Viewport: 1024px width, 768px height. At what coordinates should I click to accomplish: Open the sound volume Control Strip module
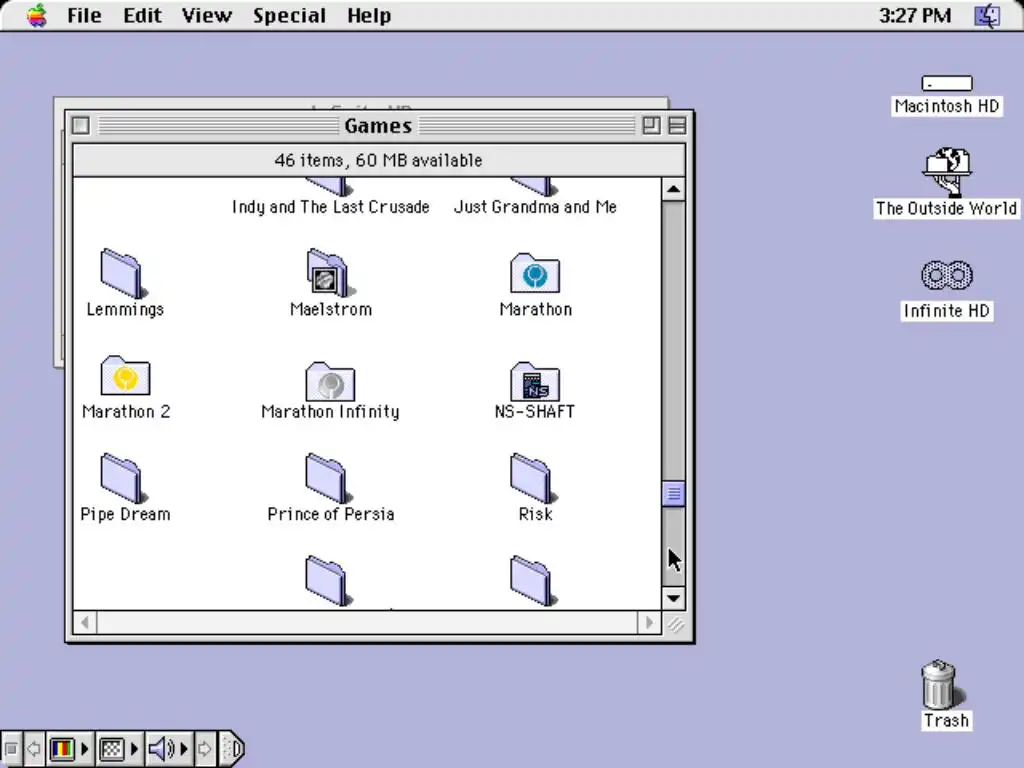point(168,748)
